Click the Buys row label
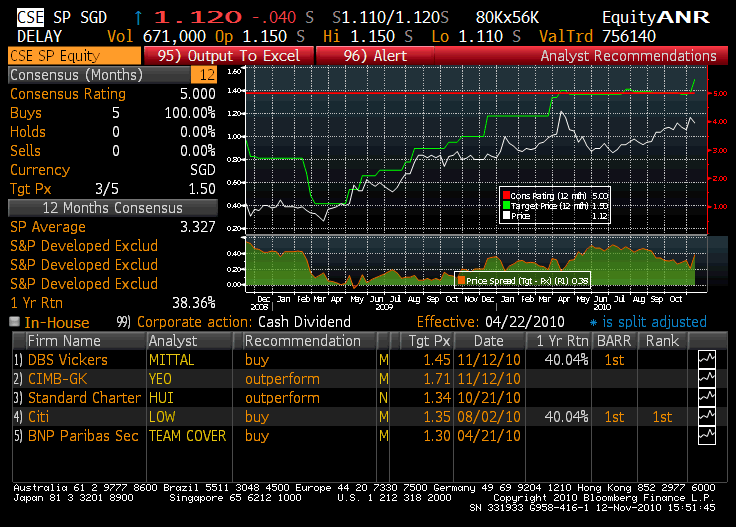This screenshot has width=736, height=527. [x=26, y=113]
